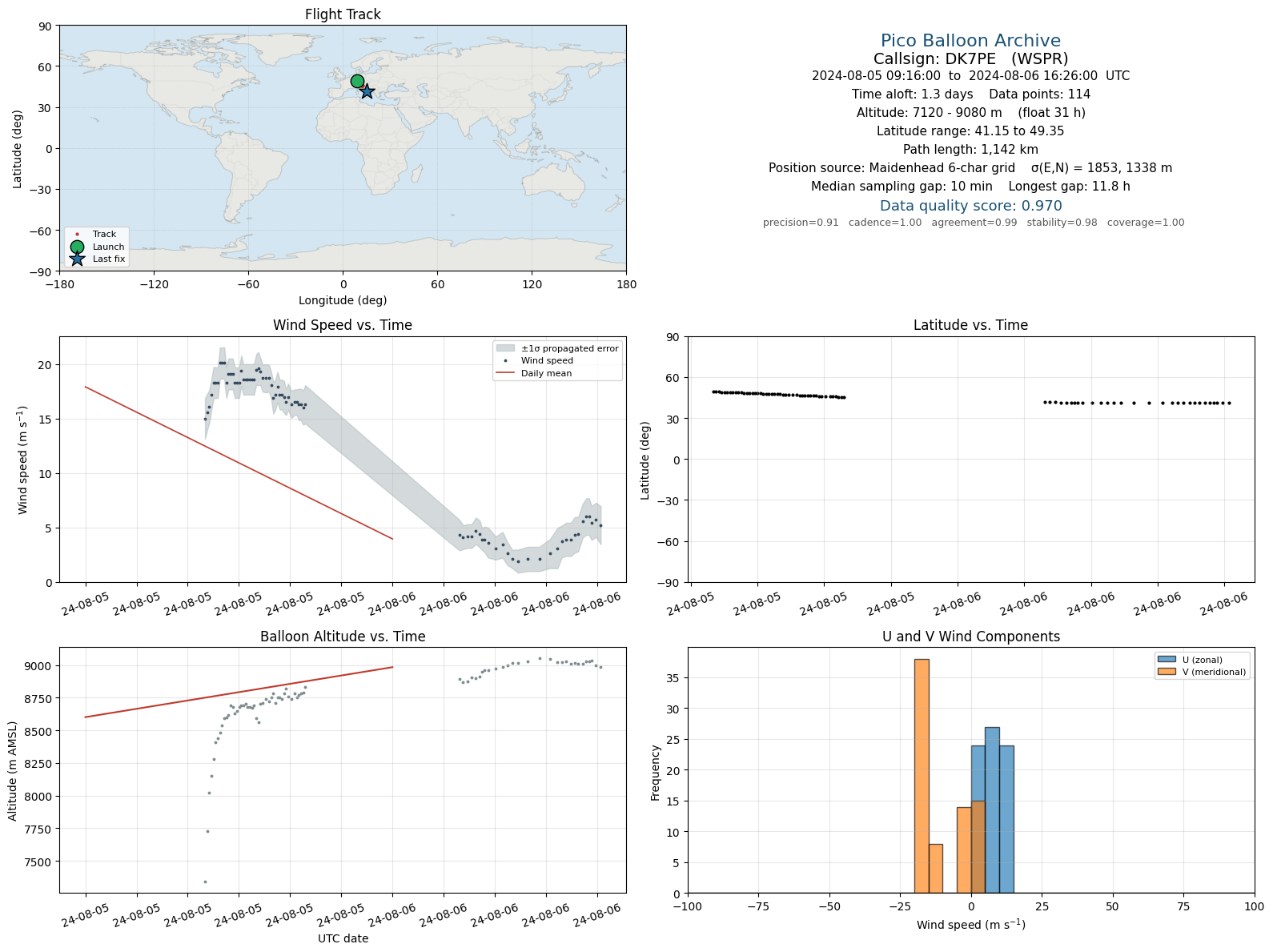1273x952 pixels.
Task: Click the "9000" tick on the altitude axis
Action: pyautogui.click(x=38, y=666)
